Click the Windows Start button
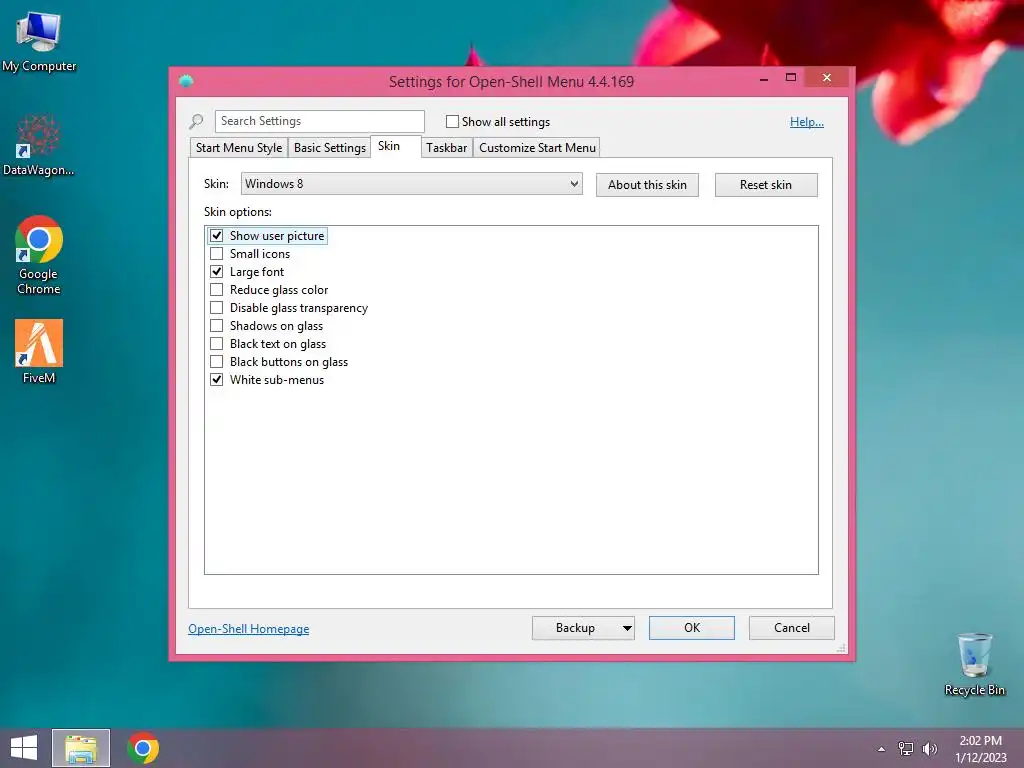This screenshot has height=768, width=1024. [x=24, y=748]
